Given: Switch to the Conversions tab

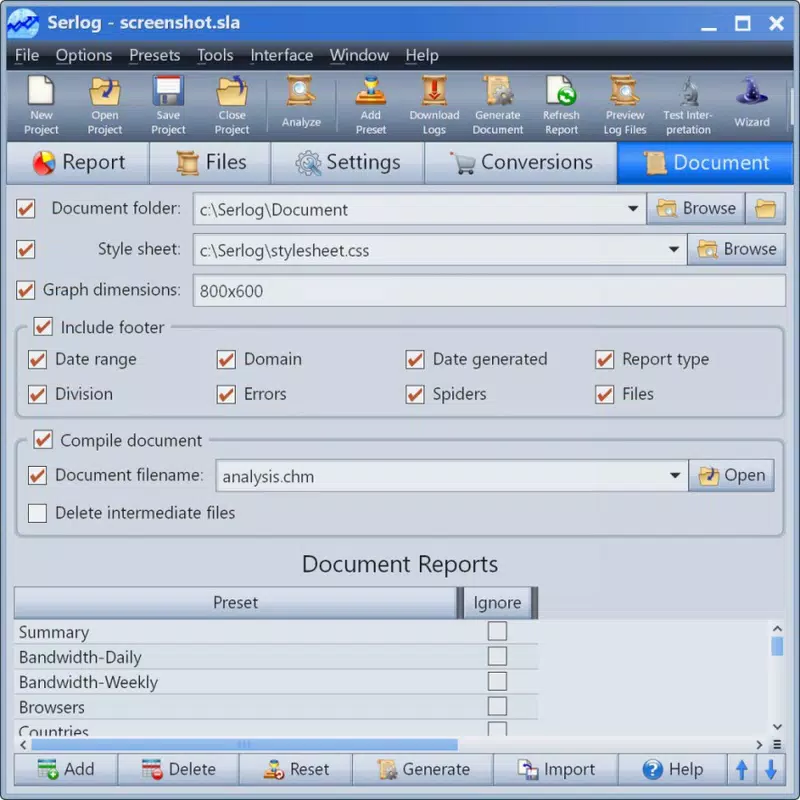Looking at the screenshot, I should pyautogui.click(x=521, y=163).
